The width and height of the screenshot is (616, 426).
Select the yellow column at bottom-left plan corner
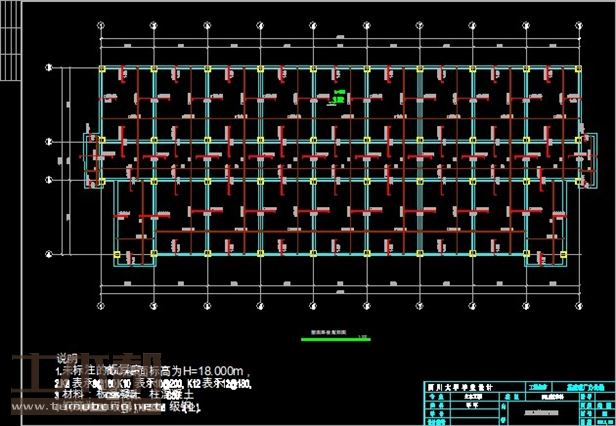click(x=118, y=254)
